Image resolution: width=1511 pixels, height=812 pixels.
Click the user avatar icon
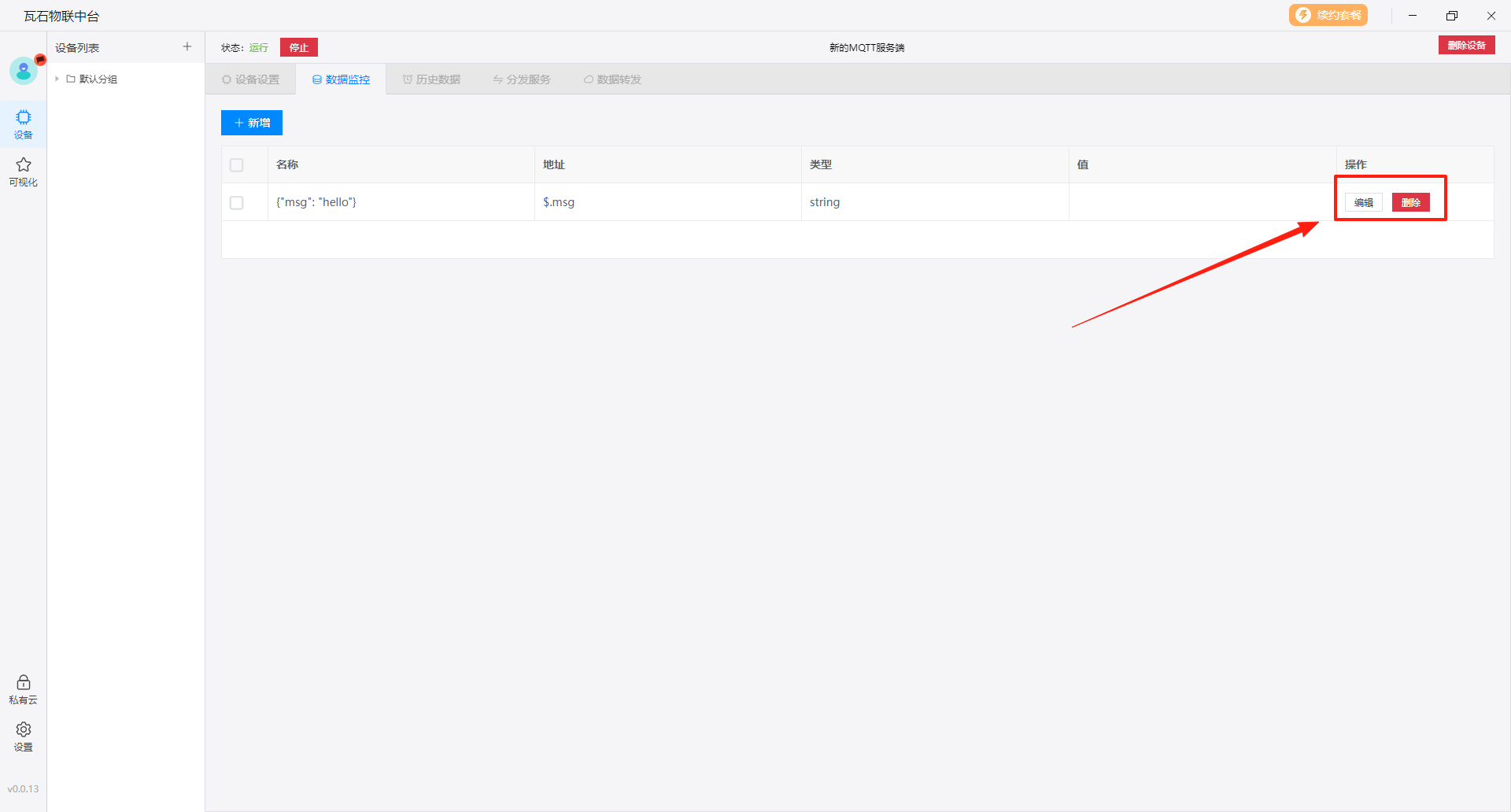(x=24, y=71)
